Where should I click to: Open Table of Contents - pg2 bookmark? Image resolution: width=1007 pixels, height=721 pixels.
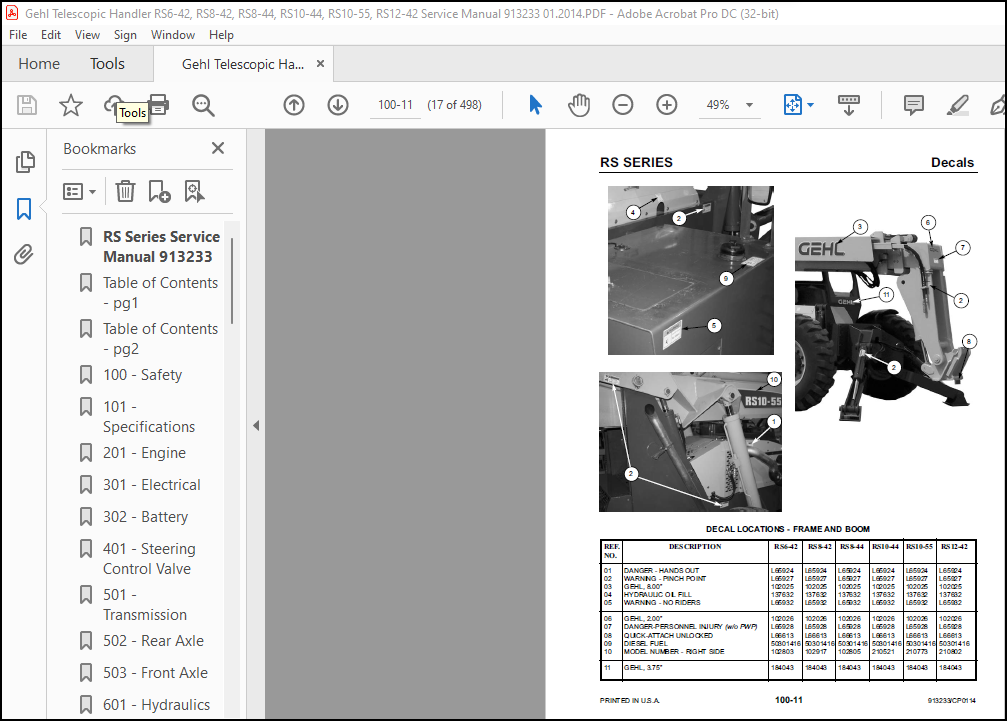[161, 338]
